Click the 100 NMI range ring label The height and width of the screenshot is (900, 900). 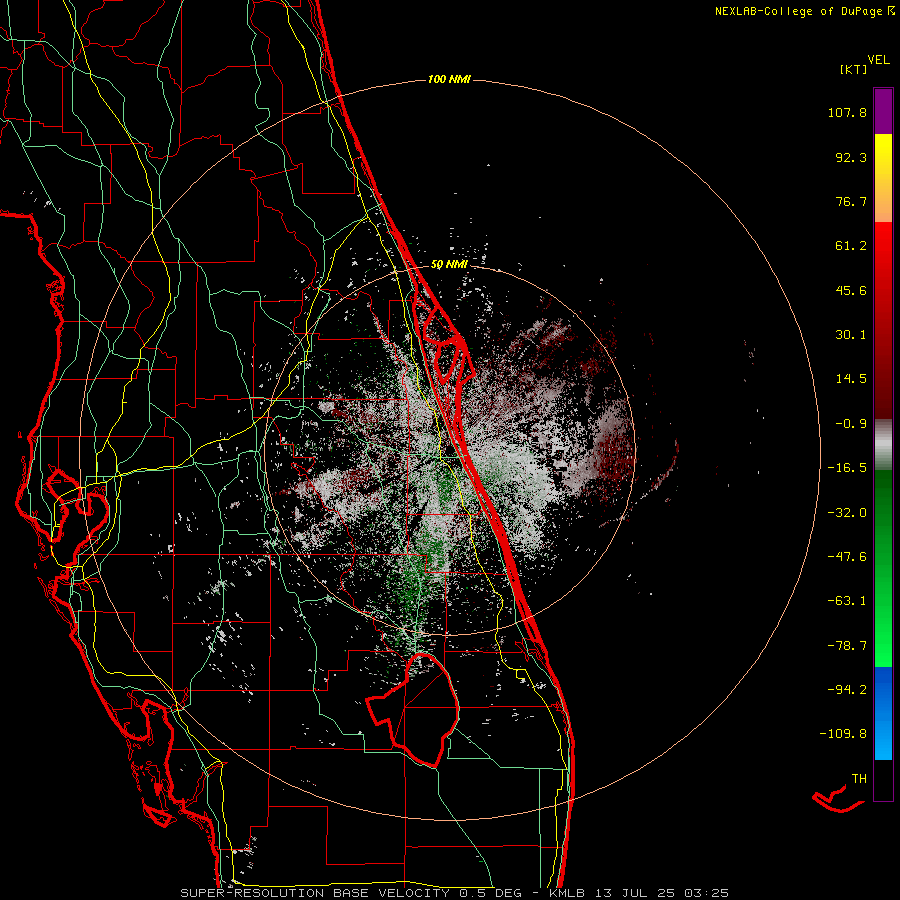tap(449, 79)
